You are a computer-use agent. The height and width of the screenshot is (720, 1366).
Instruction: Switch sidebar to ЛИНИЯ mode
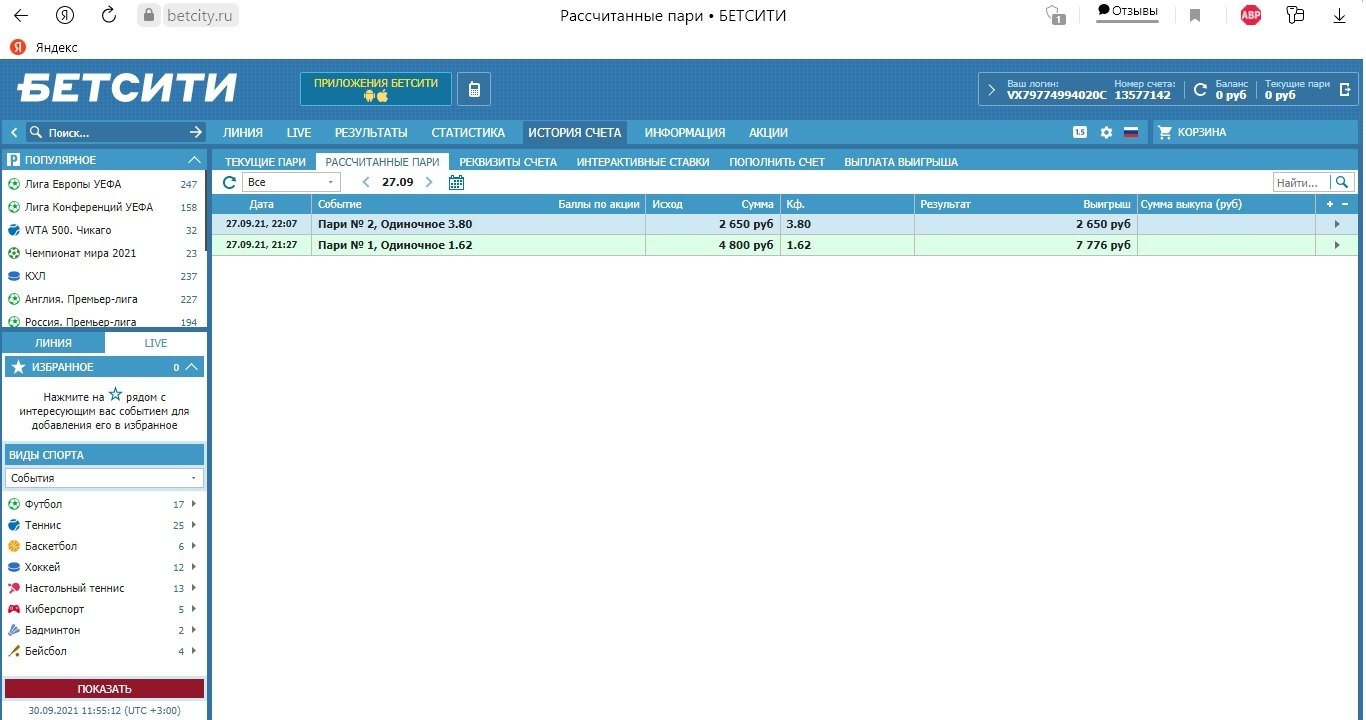click(x=53, y=343)
